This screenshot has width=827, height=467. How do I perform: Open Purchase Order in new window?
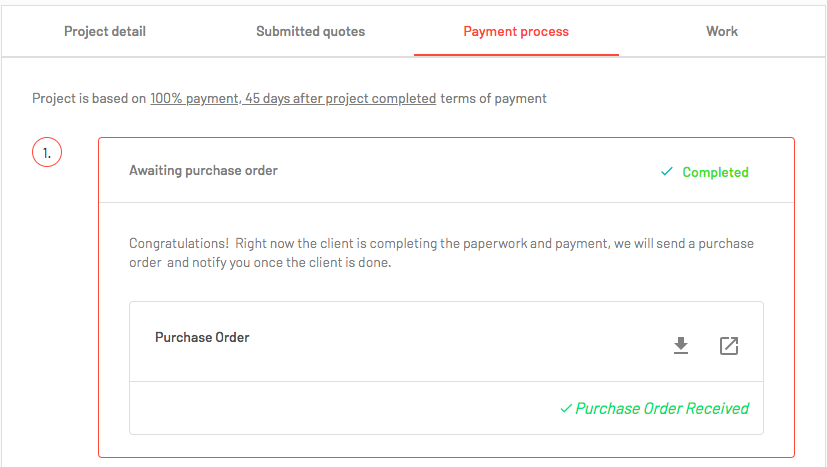(729, 346)
